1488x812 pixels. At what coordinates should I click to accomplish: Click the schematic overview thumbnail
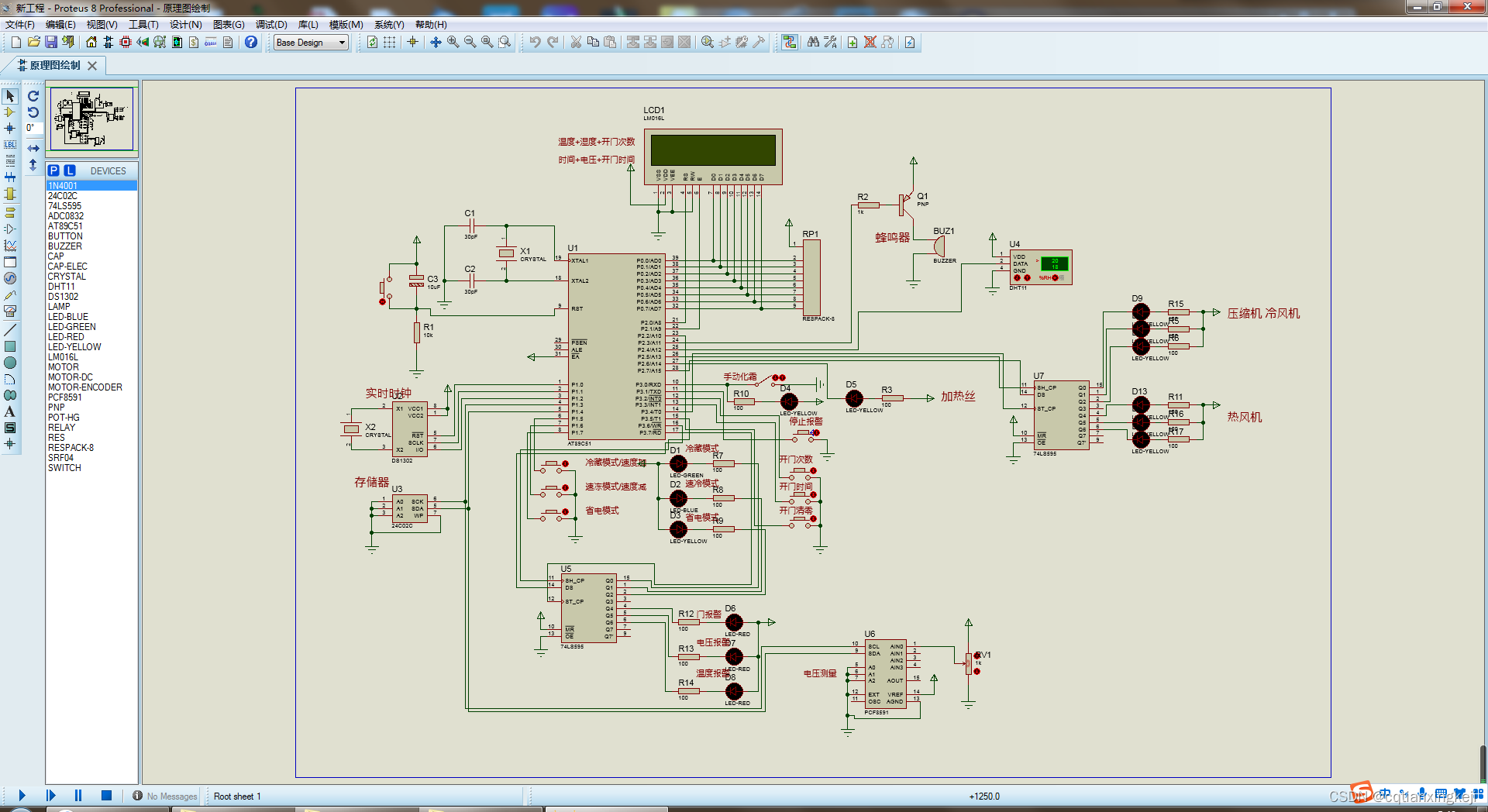point(91,119)
